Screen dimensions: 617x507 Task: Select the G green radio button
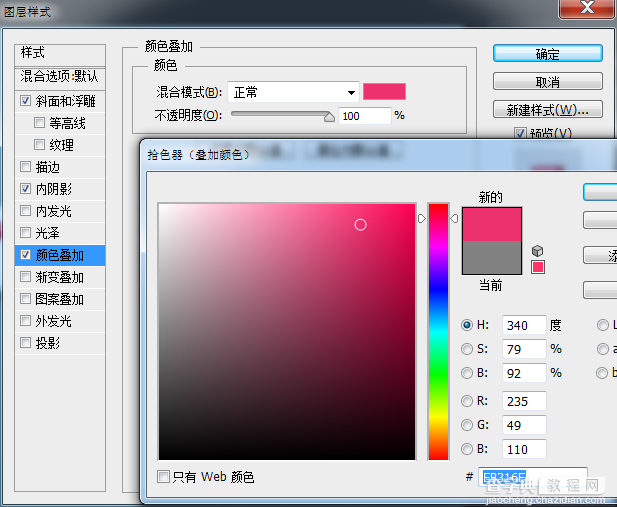pyautogui.click(x=467, y=425)
